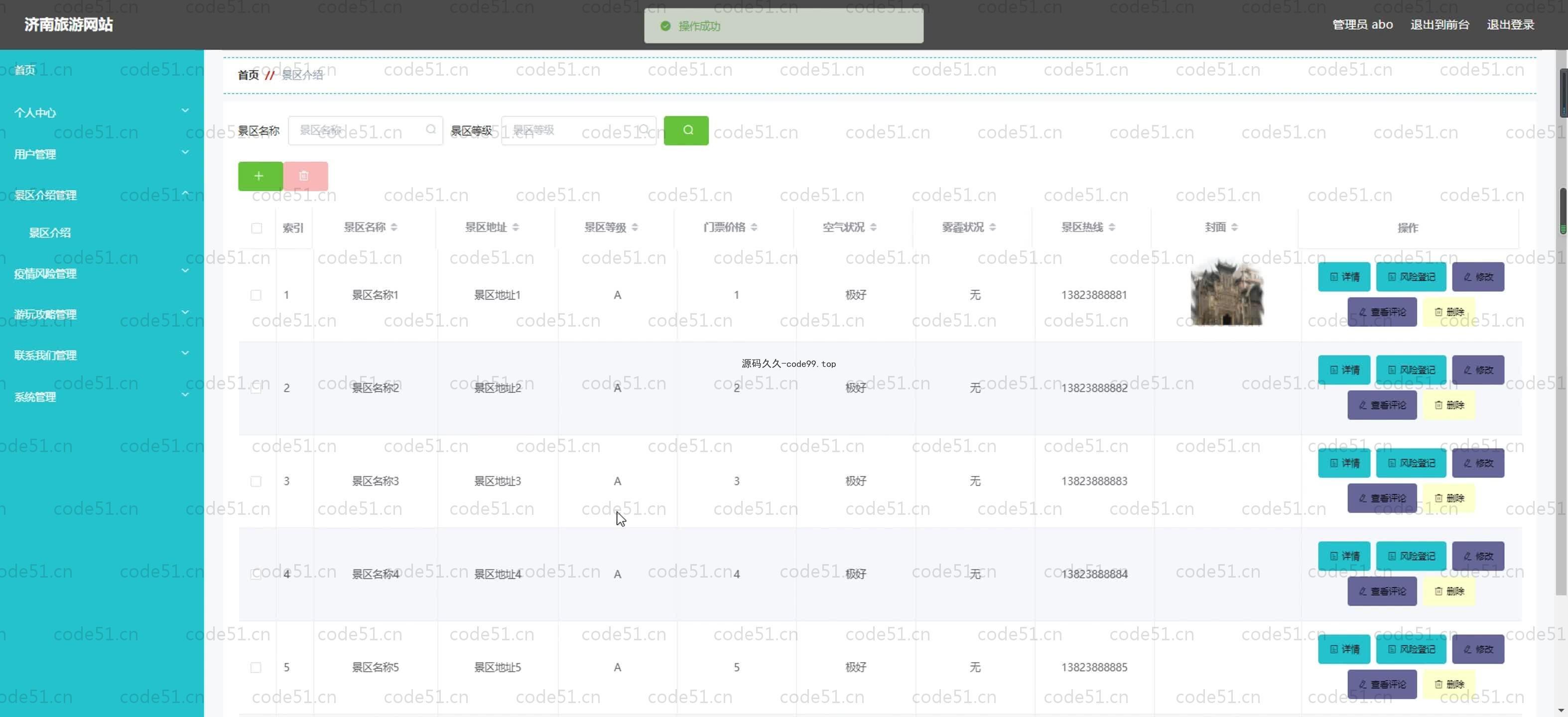Image resolution: width=1568 pixels, height=717 pixels.
Task: Click 景区地址4 cell in table
Action: pyautogui.click(x=497, y=575)
